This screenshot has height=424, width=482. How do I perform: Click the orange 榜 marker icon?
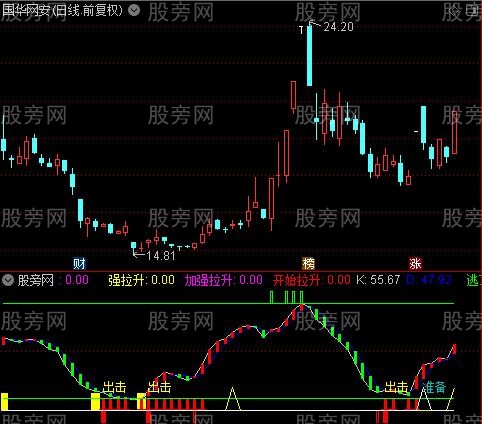tap(308, 264)
